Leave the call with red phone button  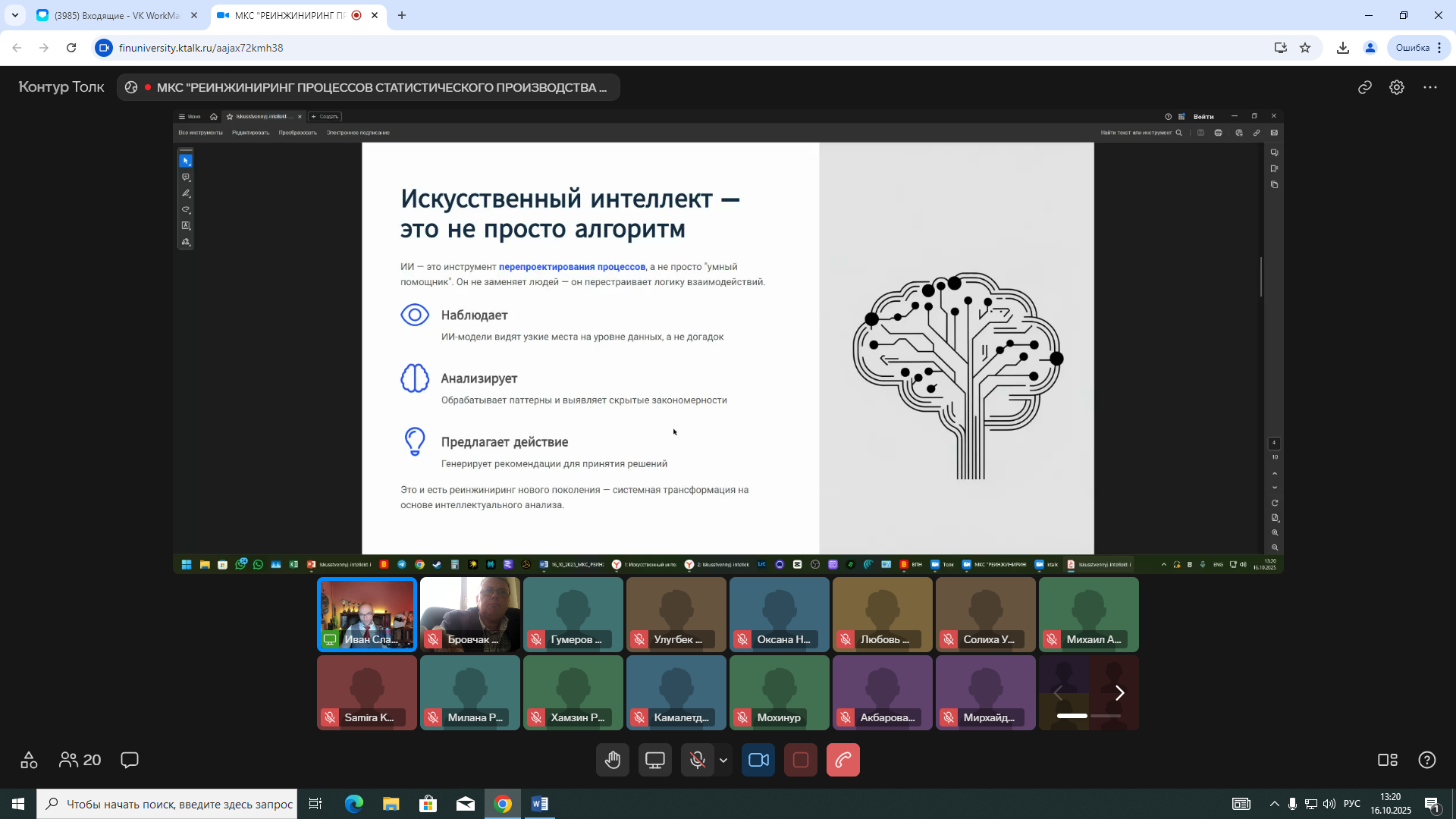843,760
